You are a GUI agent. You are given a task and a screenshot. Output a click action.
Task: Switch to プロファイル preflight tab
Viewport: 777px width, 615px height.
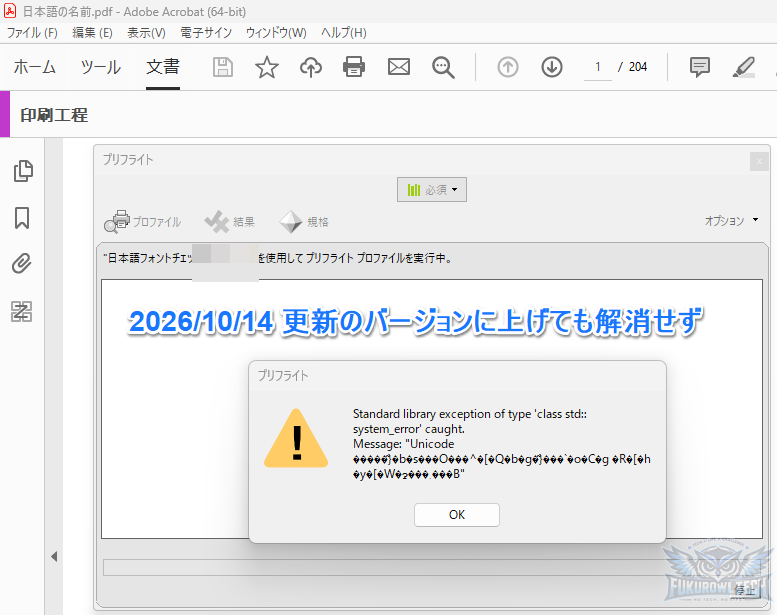(x=143, y=222)
